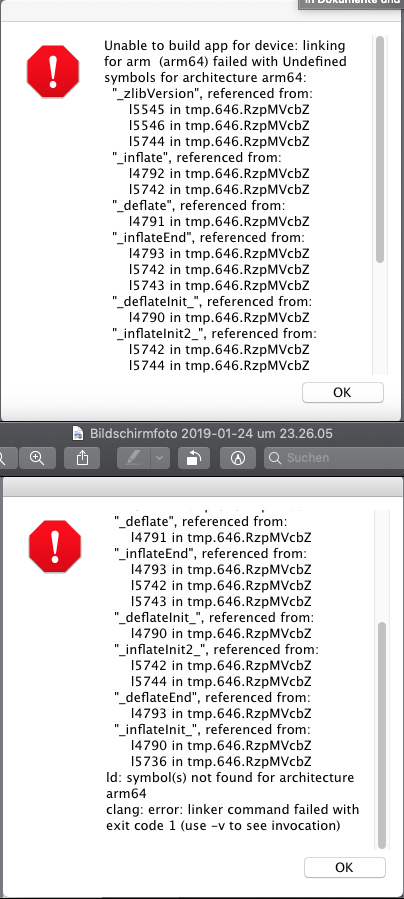Select the highlight pen tool

tap(134, 458)
